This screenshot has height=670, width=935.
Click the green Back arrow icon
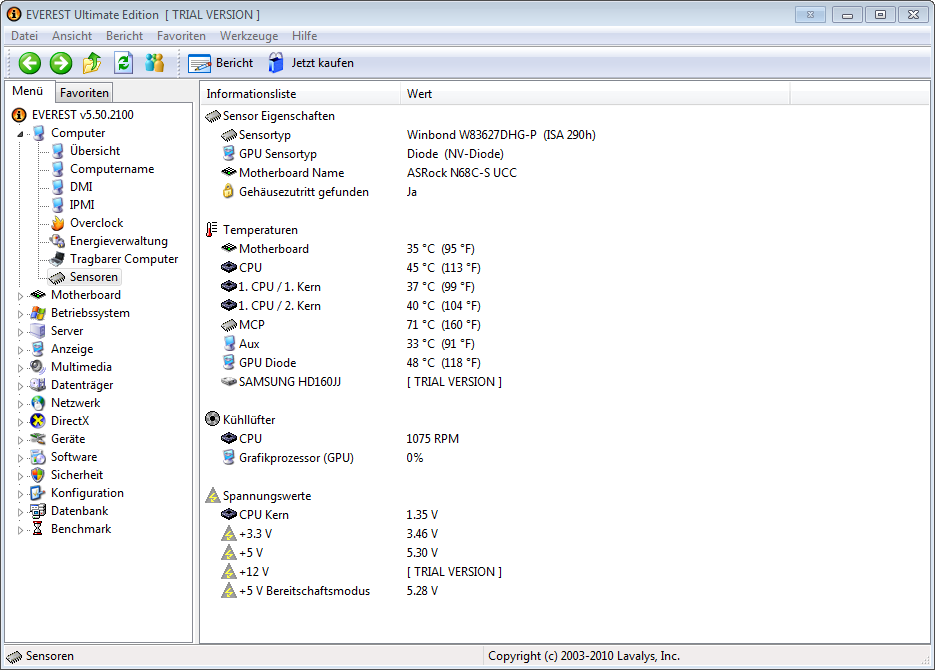[30, 63]
